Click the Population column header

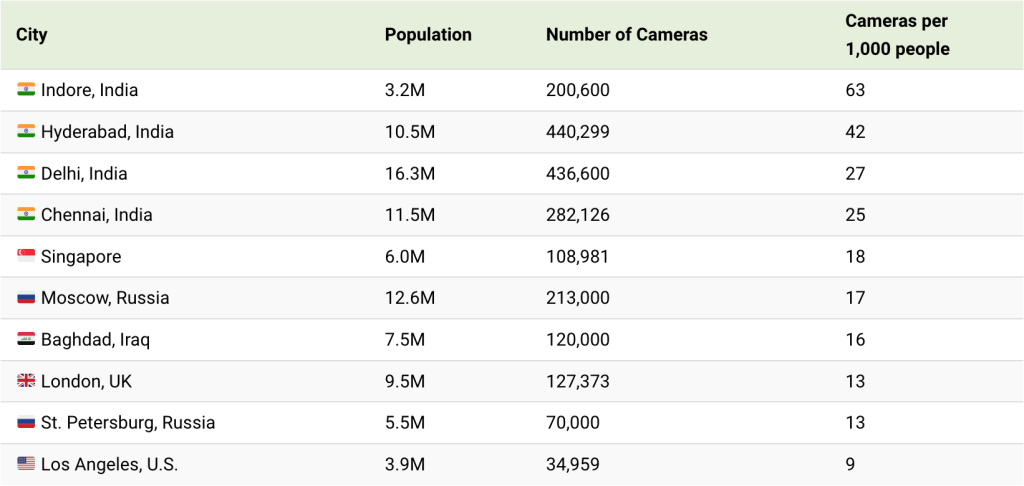coord(428,35)
